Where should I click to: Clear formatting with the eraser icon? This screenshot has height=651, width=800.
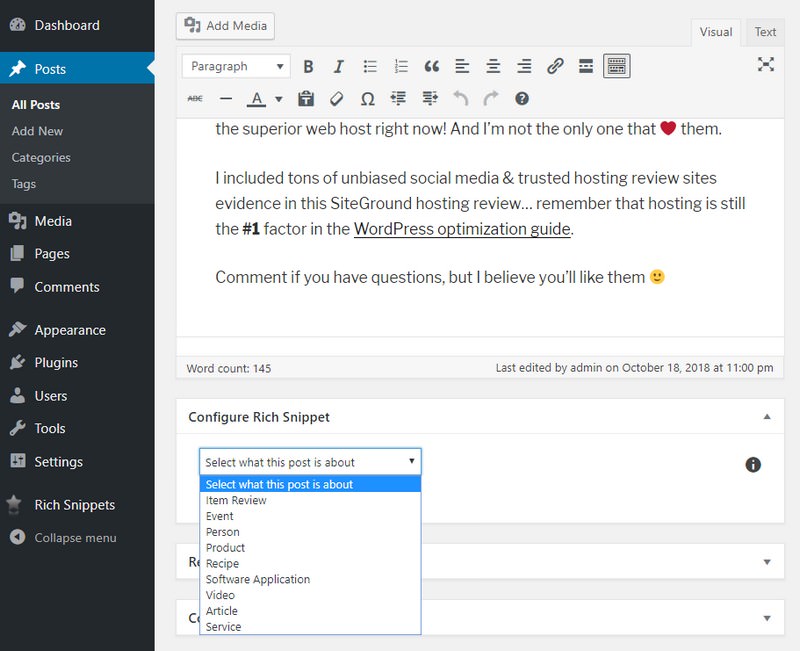click(337, 98)
